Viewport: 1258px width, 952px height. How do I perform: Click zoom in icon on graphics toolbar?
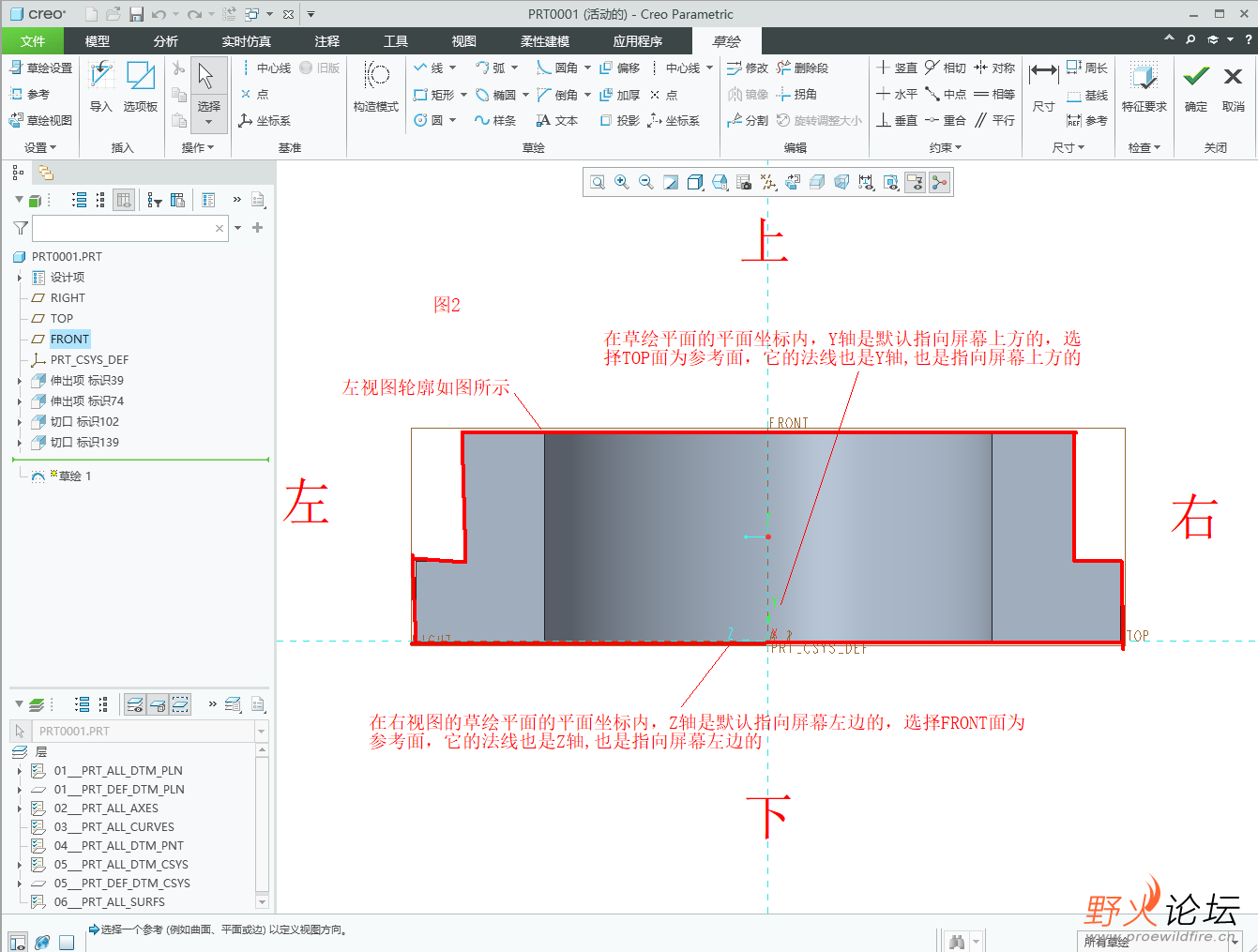tap(622, 182)
